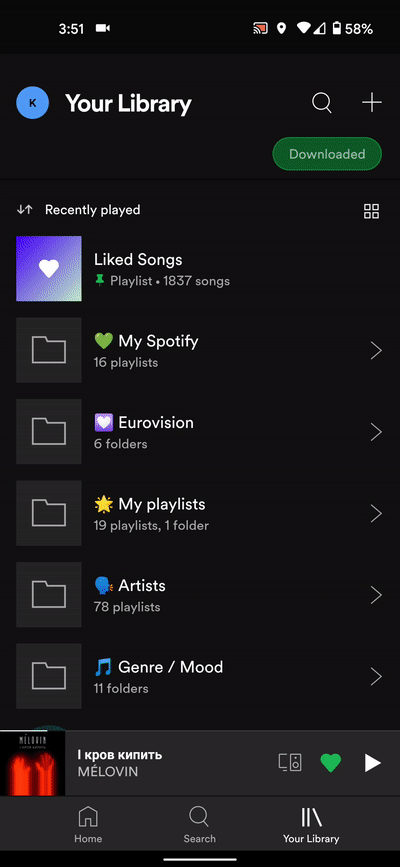Tap the sort arrows icon
Image resolution: width=400 pixels, height=867 pixels.
[x=24, y=210]
